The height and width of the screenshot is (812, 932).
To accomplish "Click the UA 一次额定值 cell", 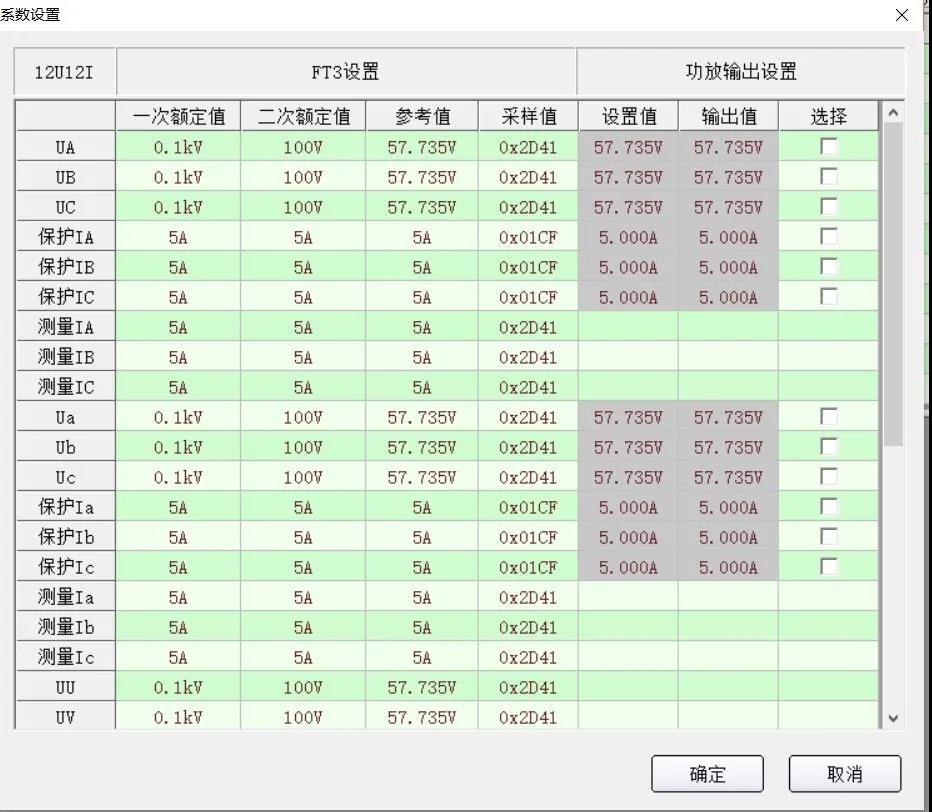I will click(178, 147).
